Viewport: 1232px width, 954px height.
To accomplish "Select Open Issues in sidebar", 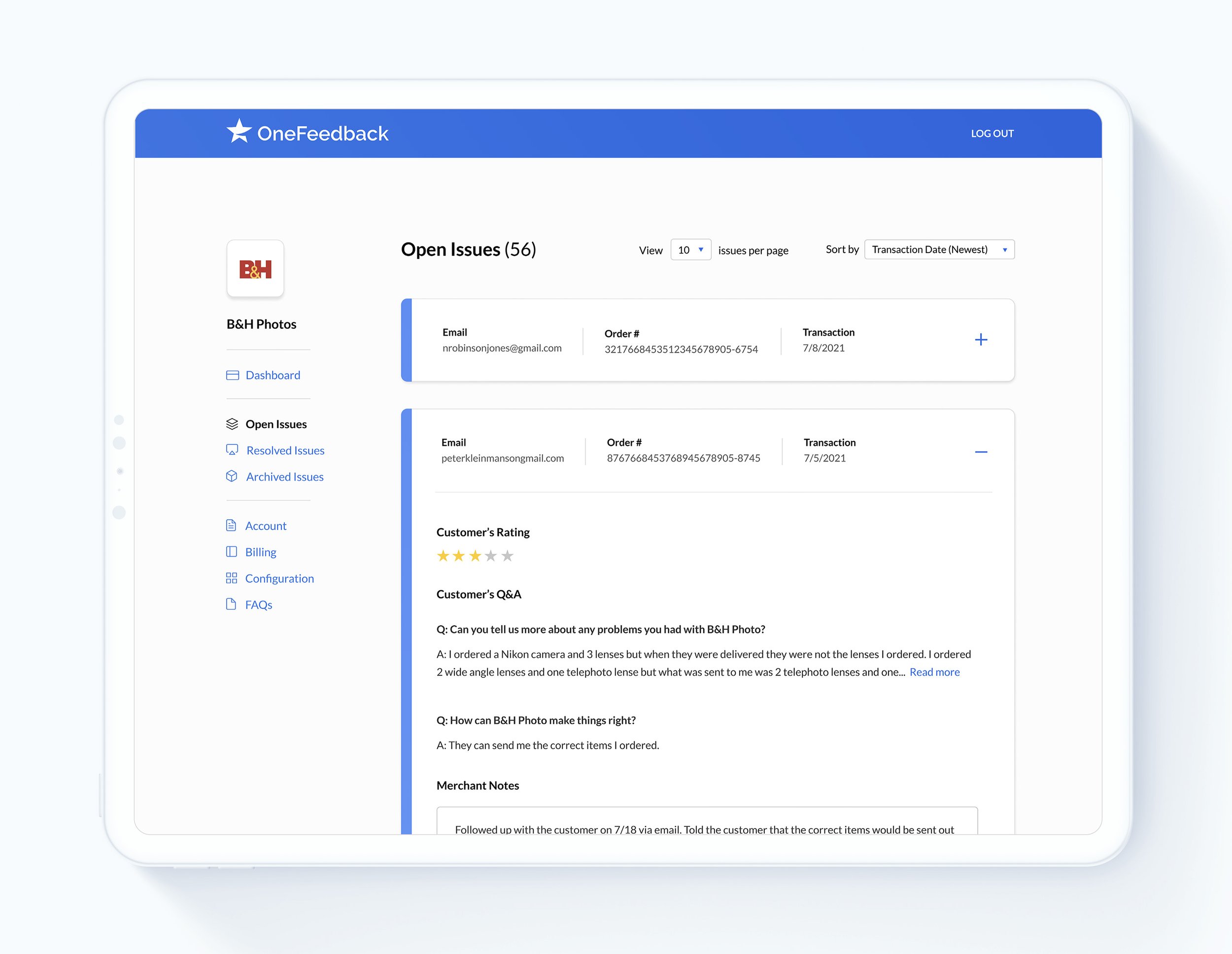I will coord(276,424).
